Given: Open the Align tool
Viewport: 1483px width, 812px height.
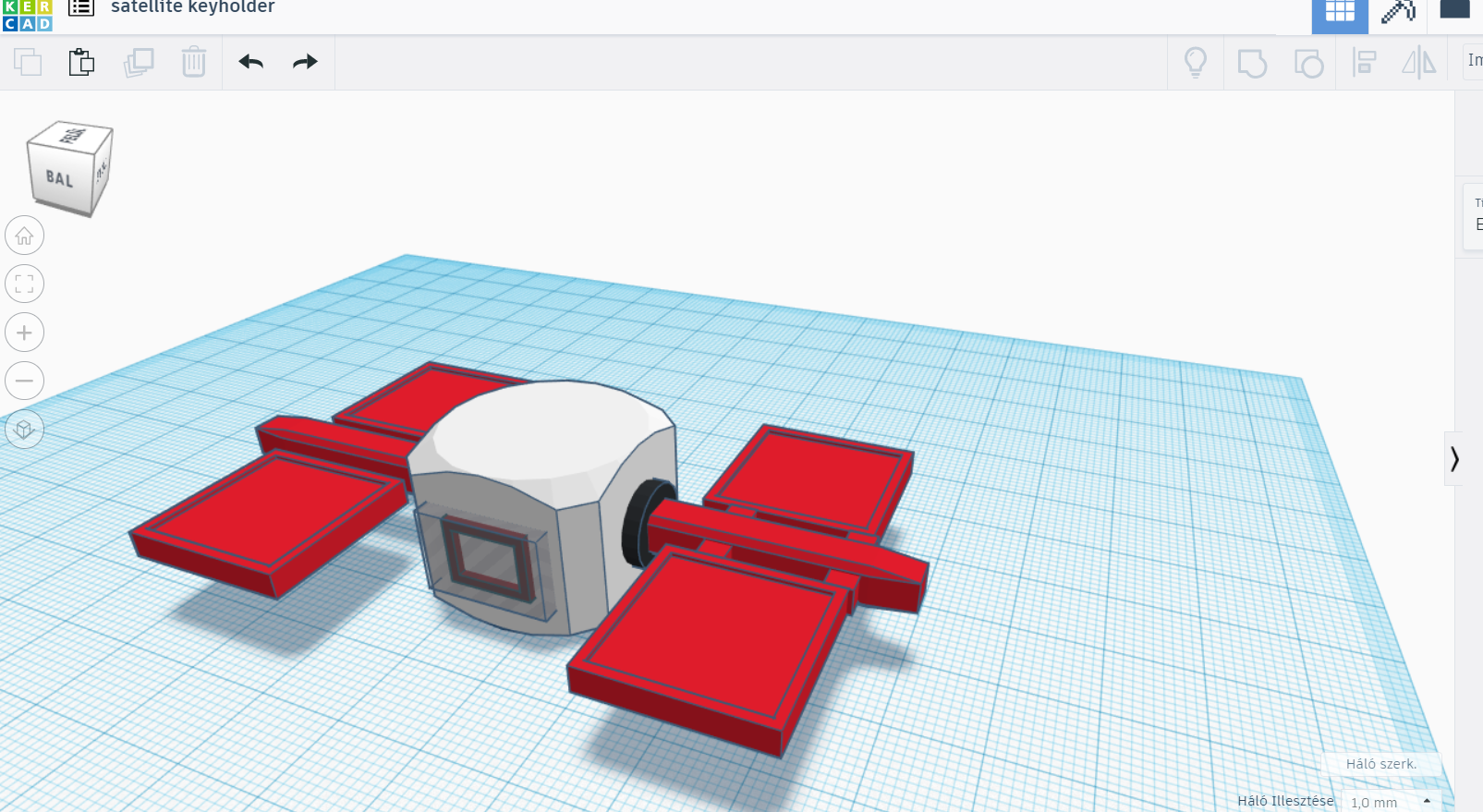Looking at the screenshot, I should click(x=1364, y=63).
